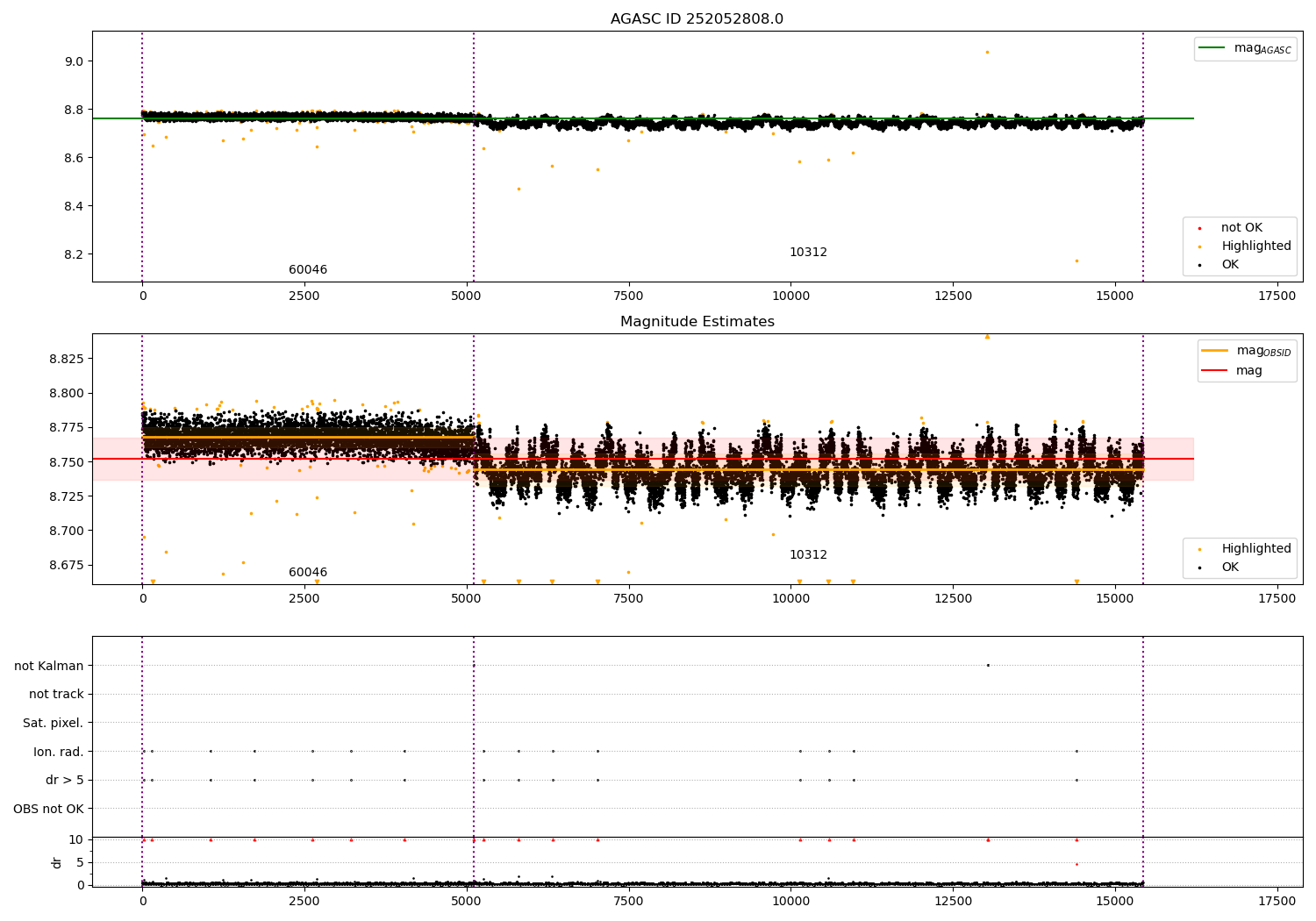Screen dimensions: 1316x921
Task: Click the low outlier point near 8.2 magnitude
Action: pyautogui.click(x=1076, y=261)
